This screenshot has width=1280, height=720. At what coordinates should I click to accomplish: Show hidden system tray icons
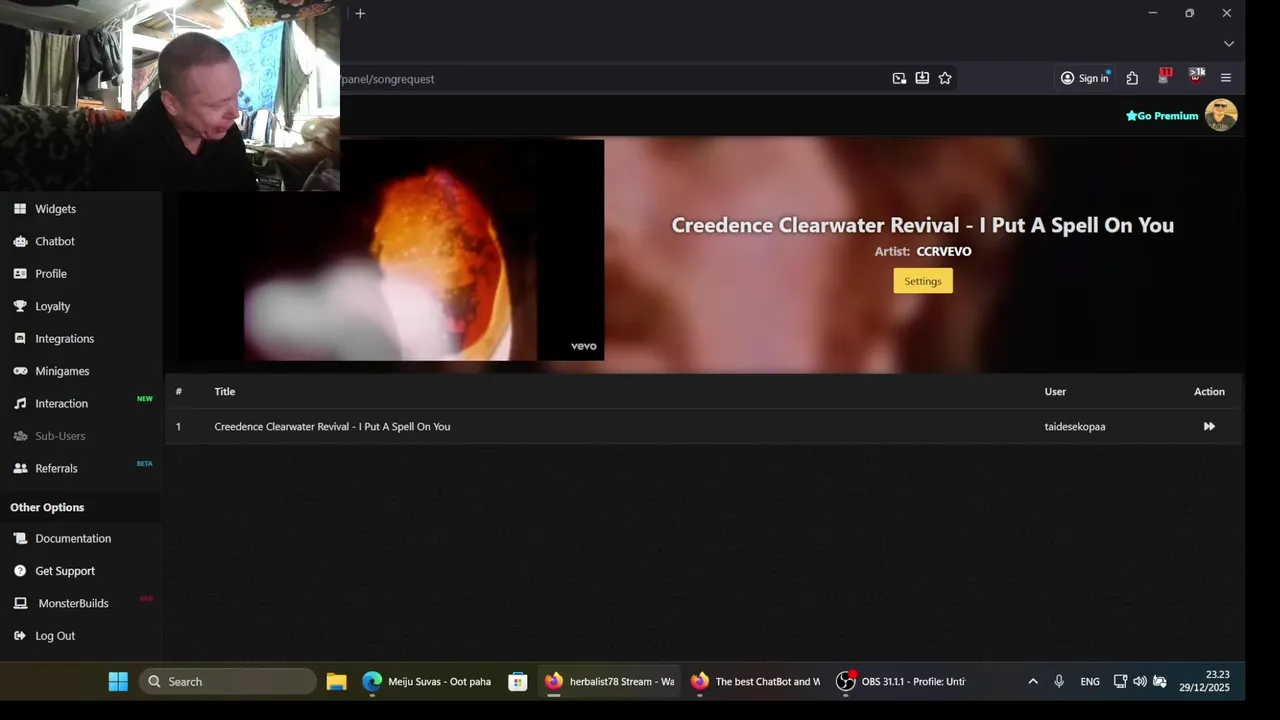click(1033, 682)
